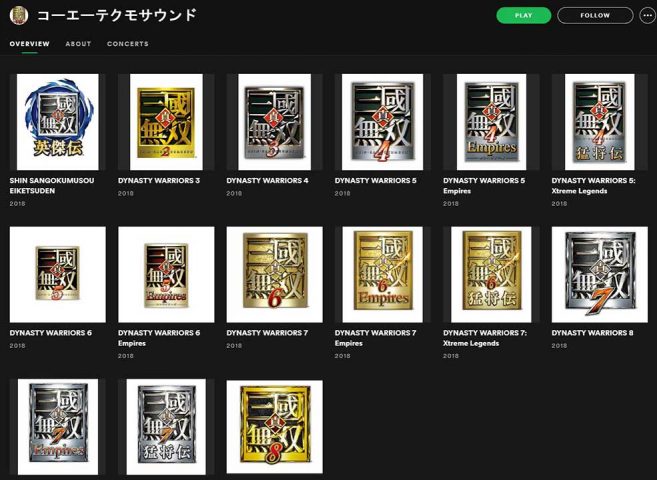Open the Dynasty Warriors 8 album cover
Viewport: 657px width, 480px height.
tap(600, 274)
